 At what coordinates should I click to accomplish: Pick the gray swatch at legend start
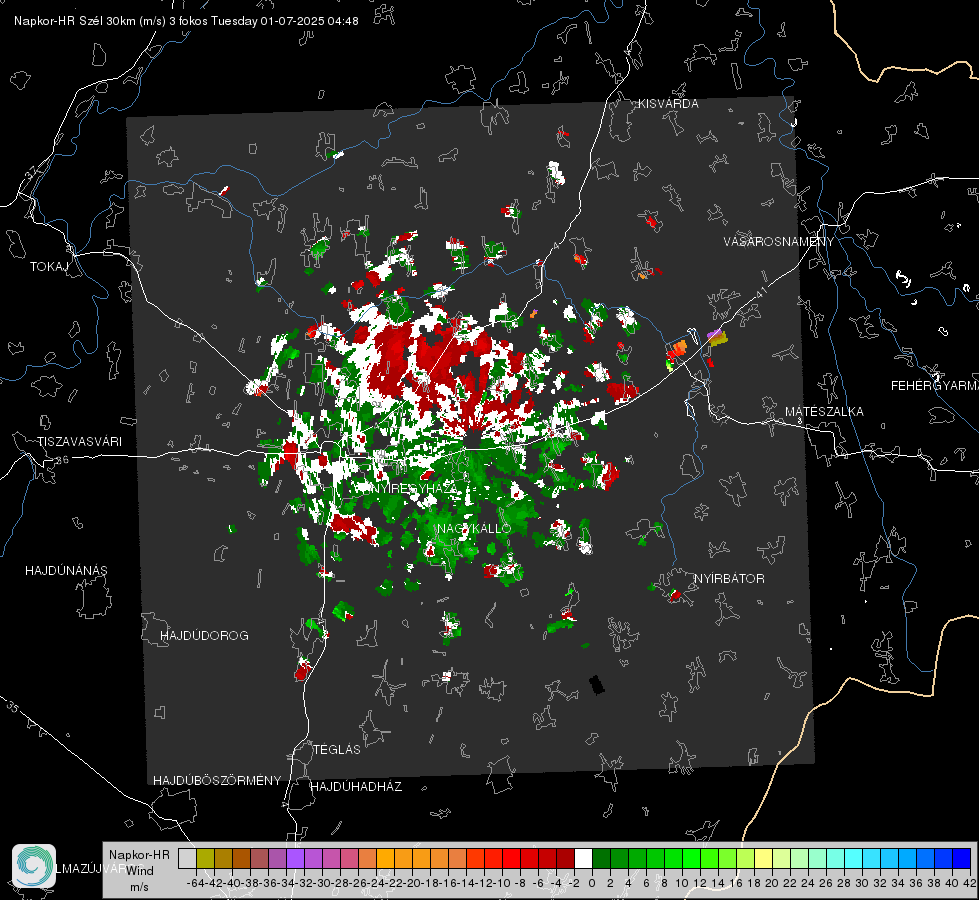tap(187, 858)
